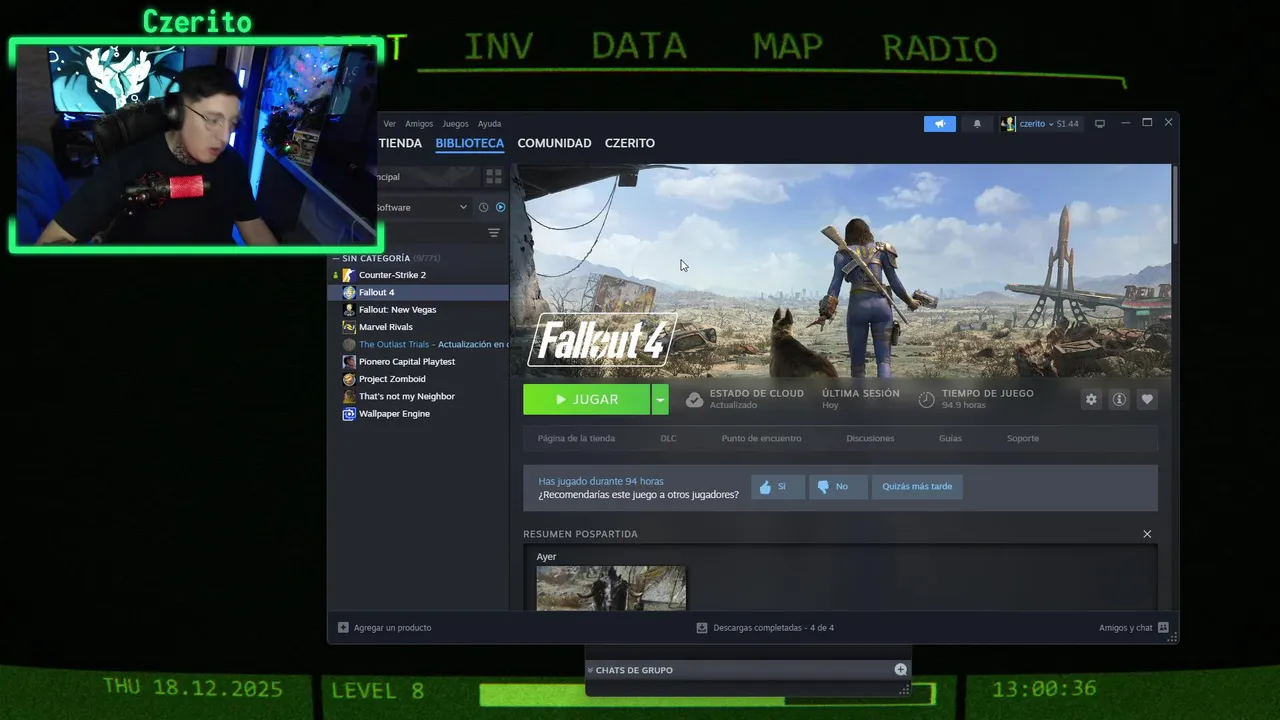Open the notifications bell
1280x720 pixels.
pos(977,124)
